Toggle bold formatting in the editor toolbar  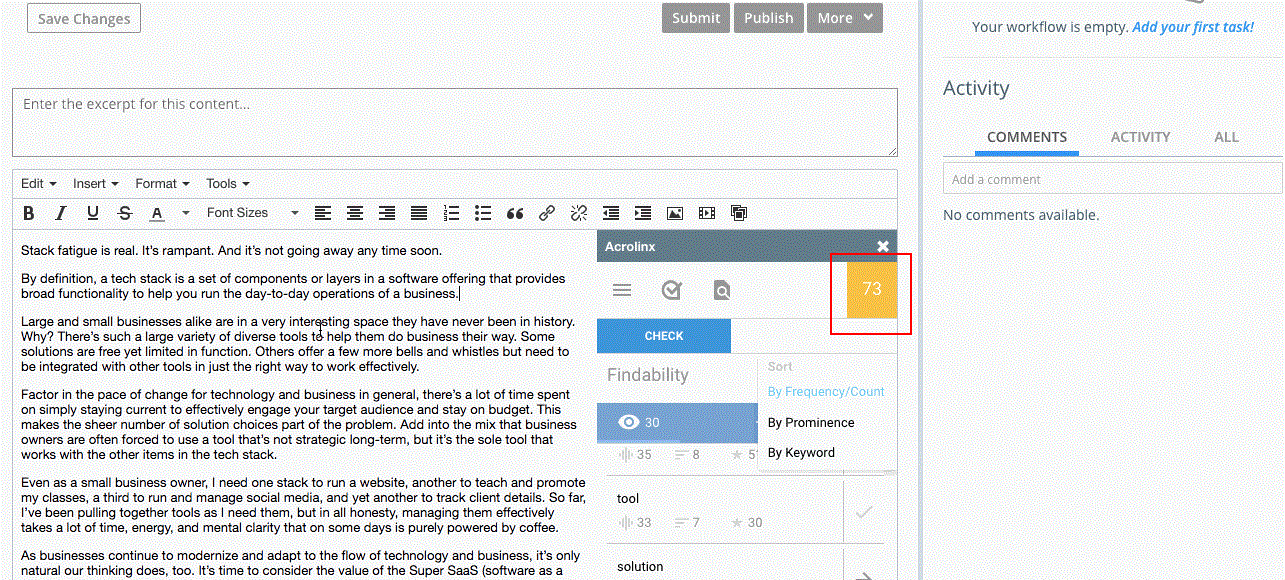[29, 213]
